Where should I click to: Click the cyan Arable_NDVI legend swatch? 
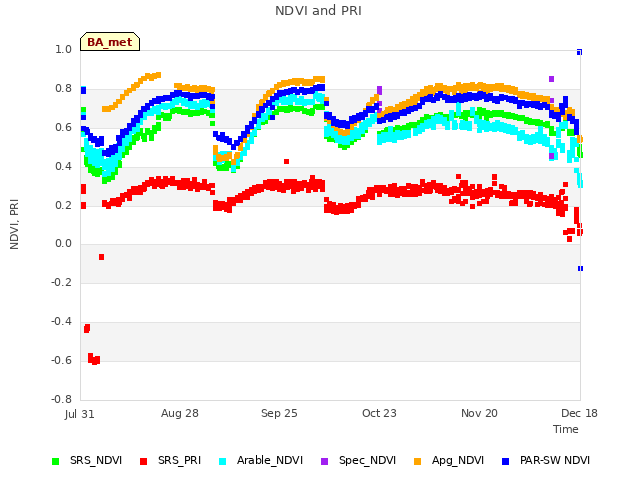click(x=222, y=461)
